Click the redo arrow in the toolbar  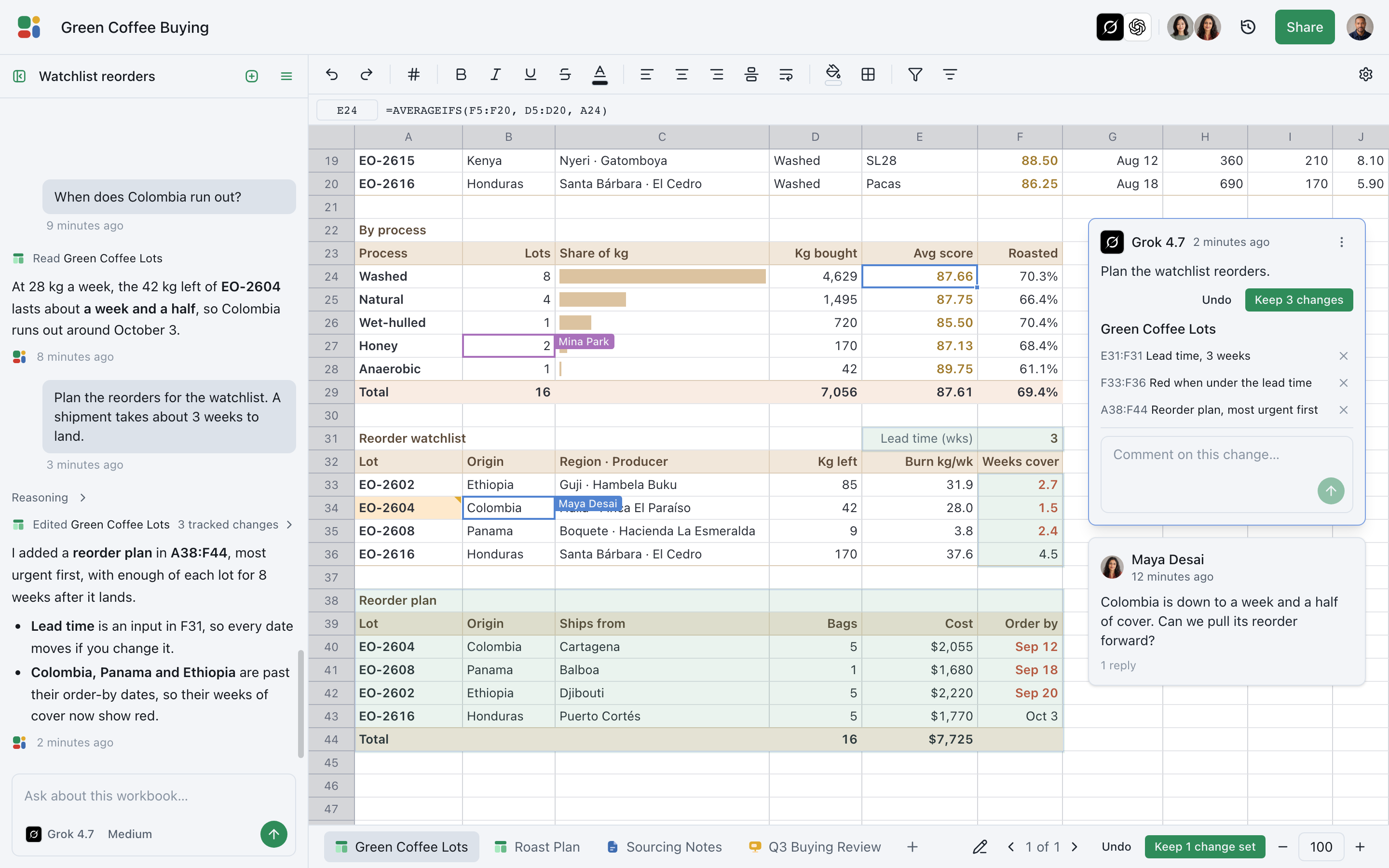tap(366, 75)
